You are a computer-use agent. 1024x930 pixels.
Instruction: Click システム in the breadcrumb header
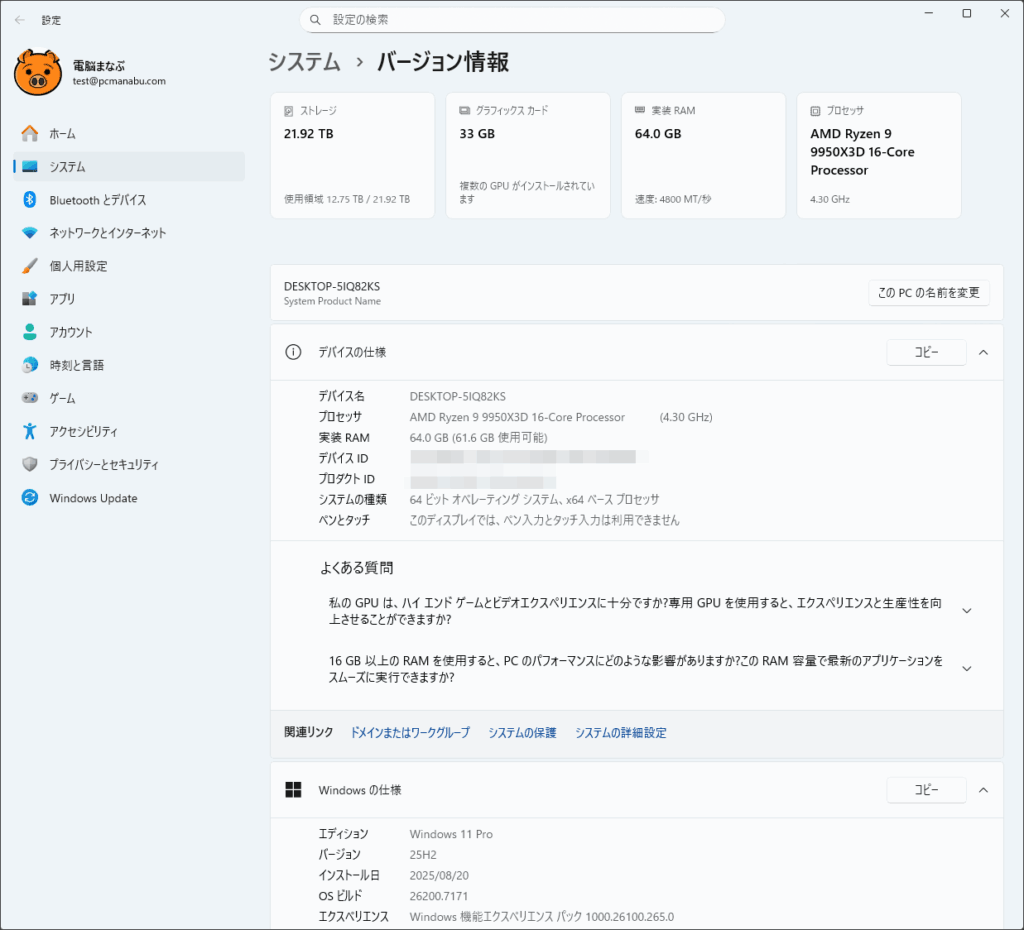click(304, 62)
